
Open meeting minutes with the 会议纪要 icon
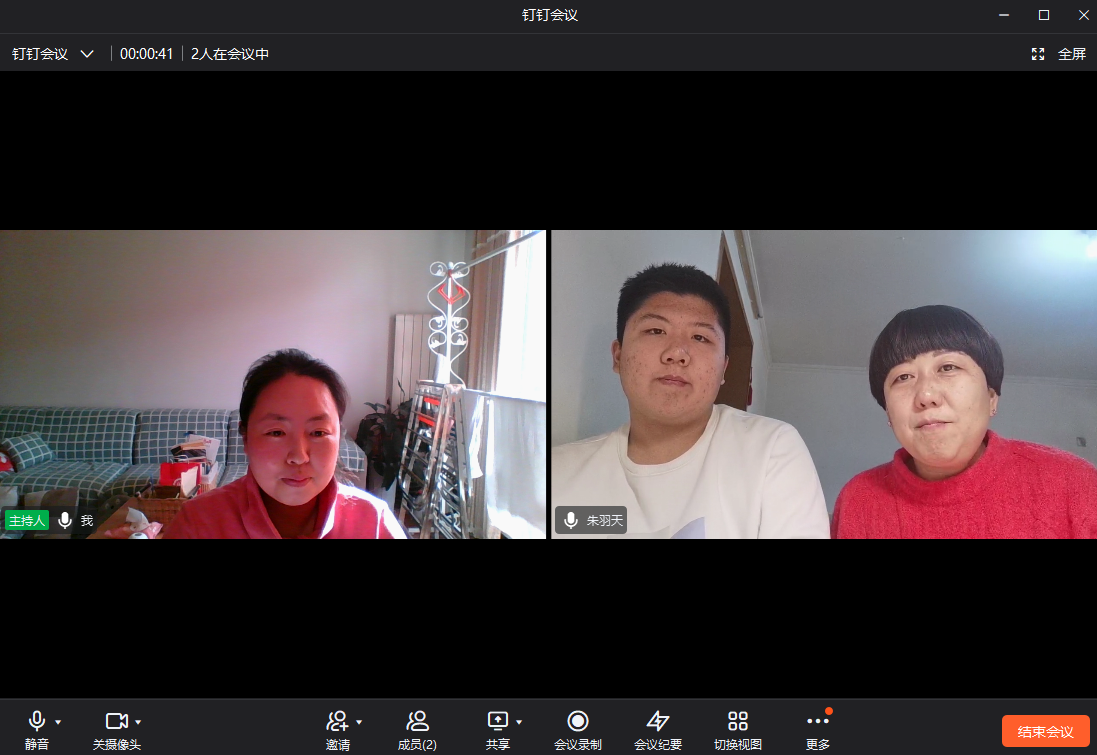tap(659, 720)
